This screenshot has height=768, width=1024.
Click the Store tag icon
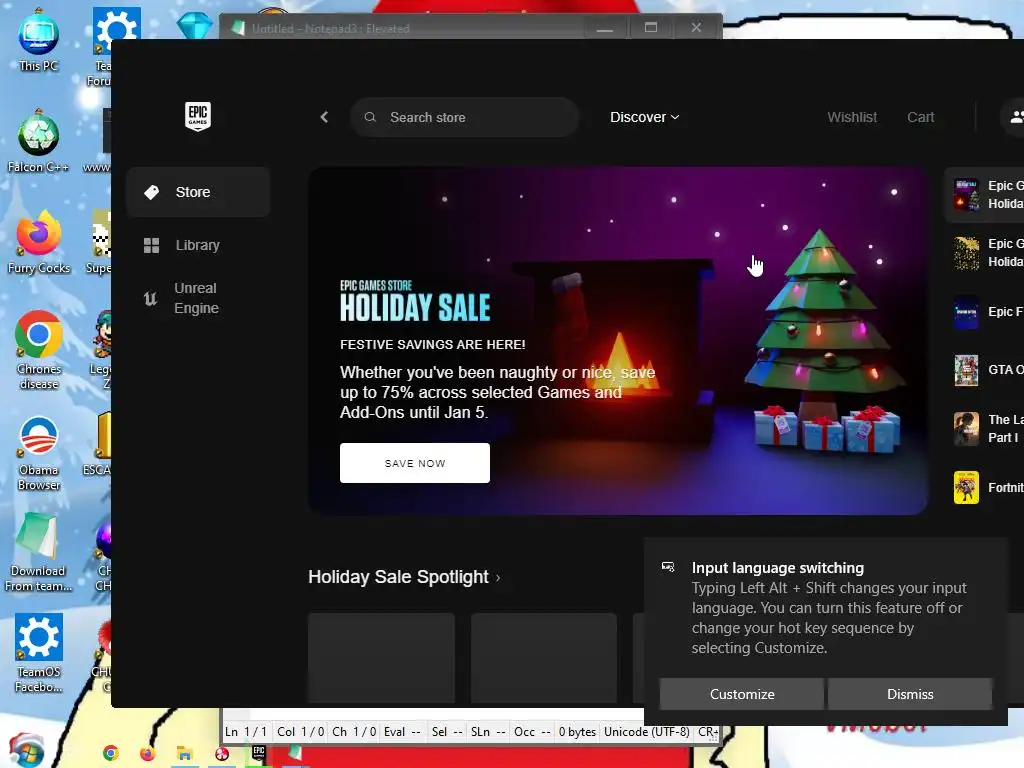(152, 192)
